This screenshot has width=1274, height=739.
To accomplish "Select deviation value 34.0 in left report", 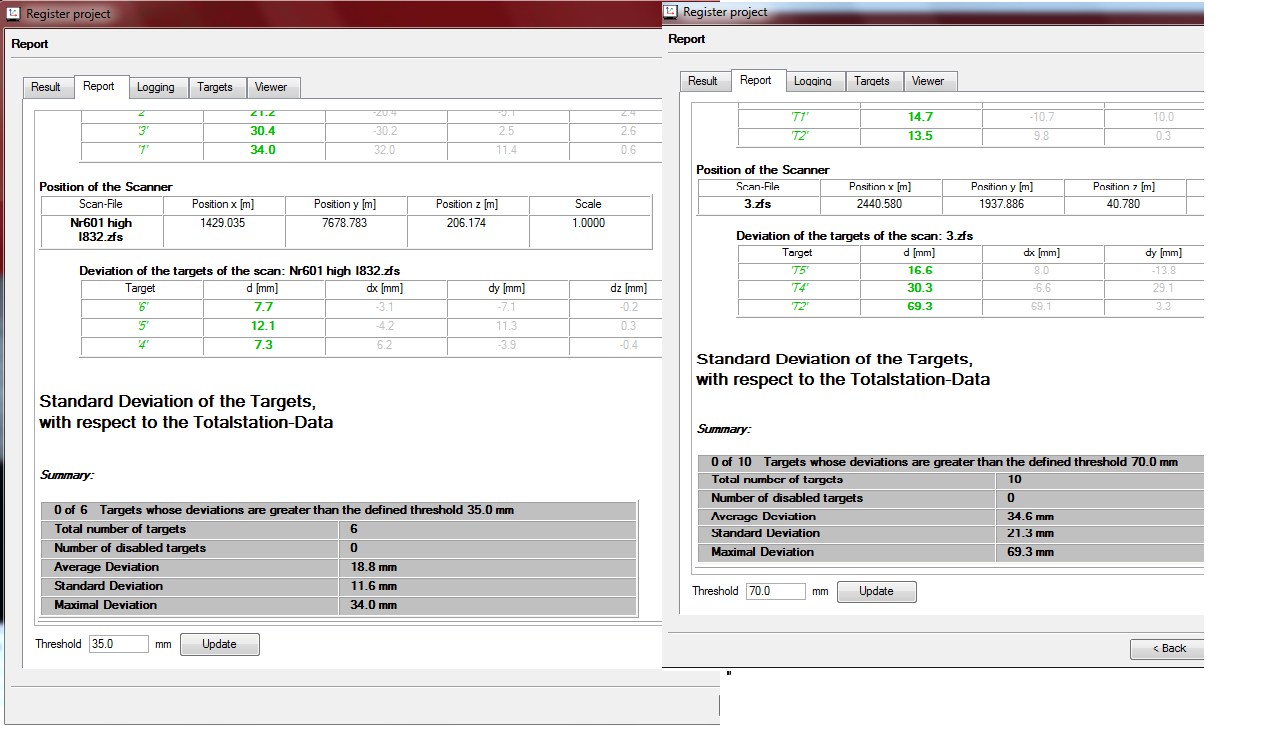I will coord(264,151).
